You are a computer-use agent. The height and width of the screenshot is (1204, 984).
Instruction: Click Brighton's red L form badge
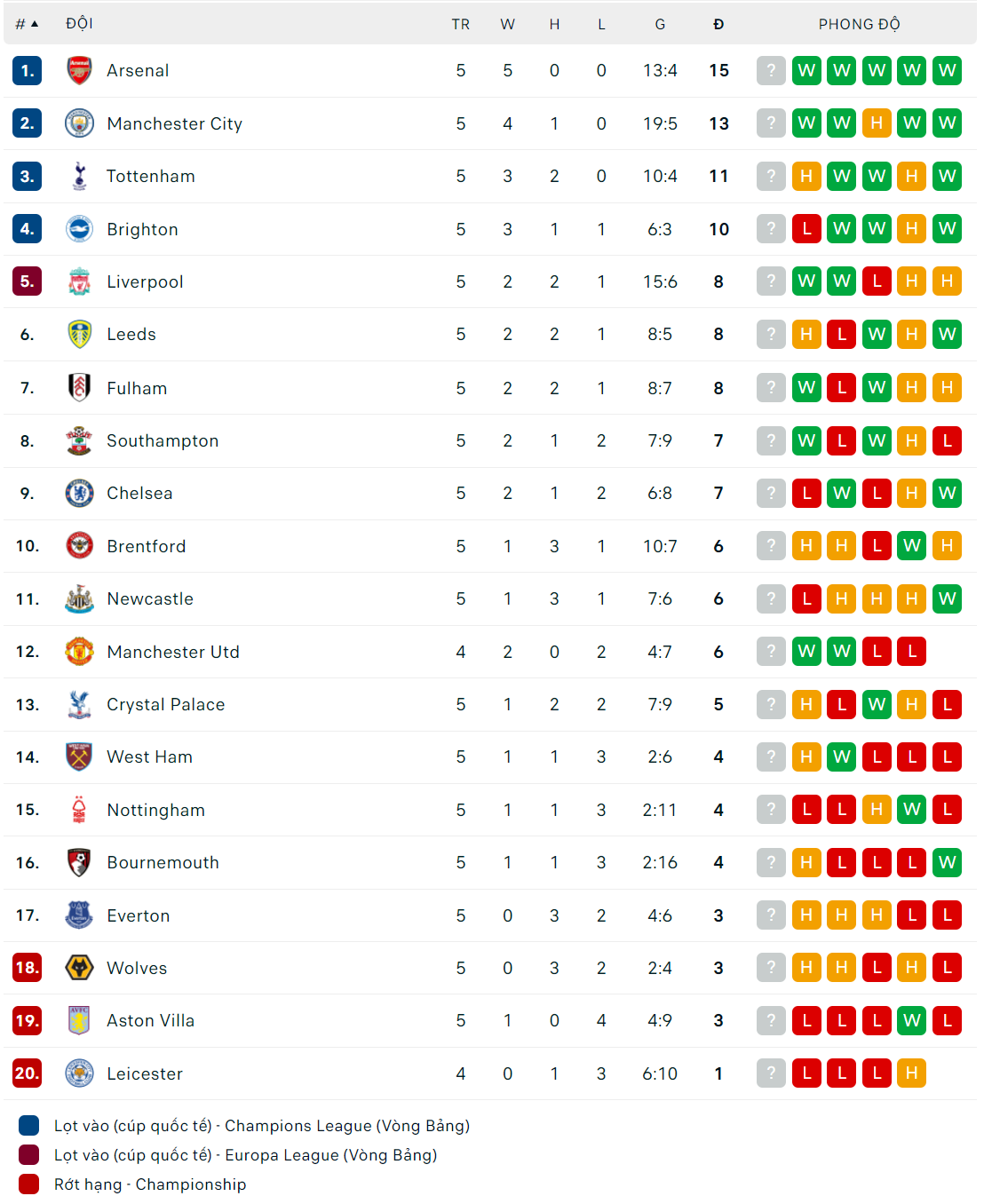tap(806, 229)
